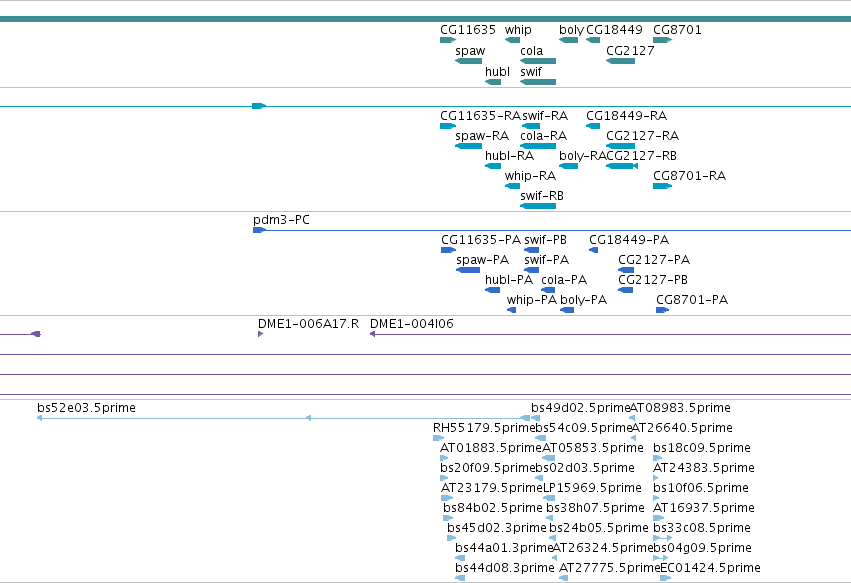
Task: Select the AT05853.5prime EST
Action: tap(549, 458)
